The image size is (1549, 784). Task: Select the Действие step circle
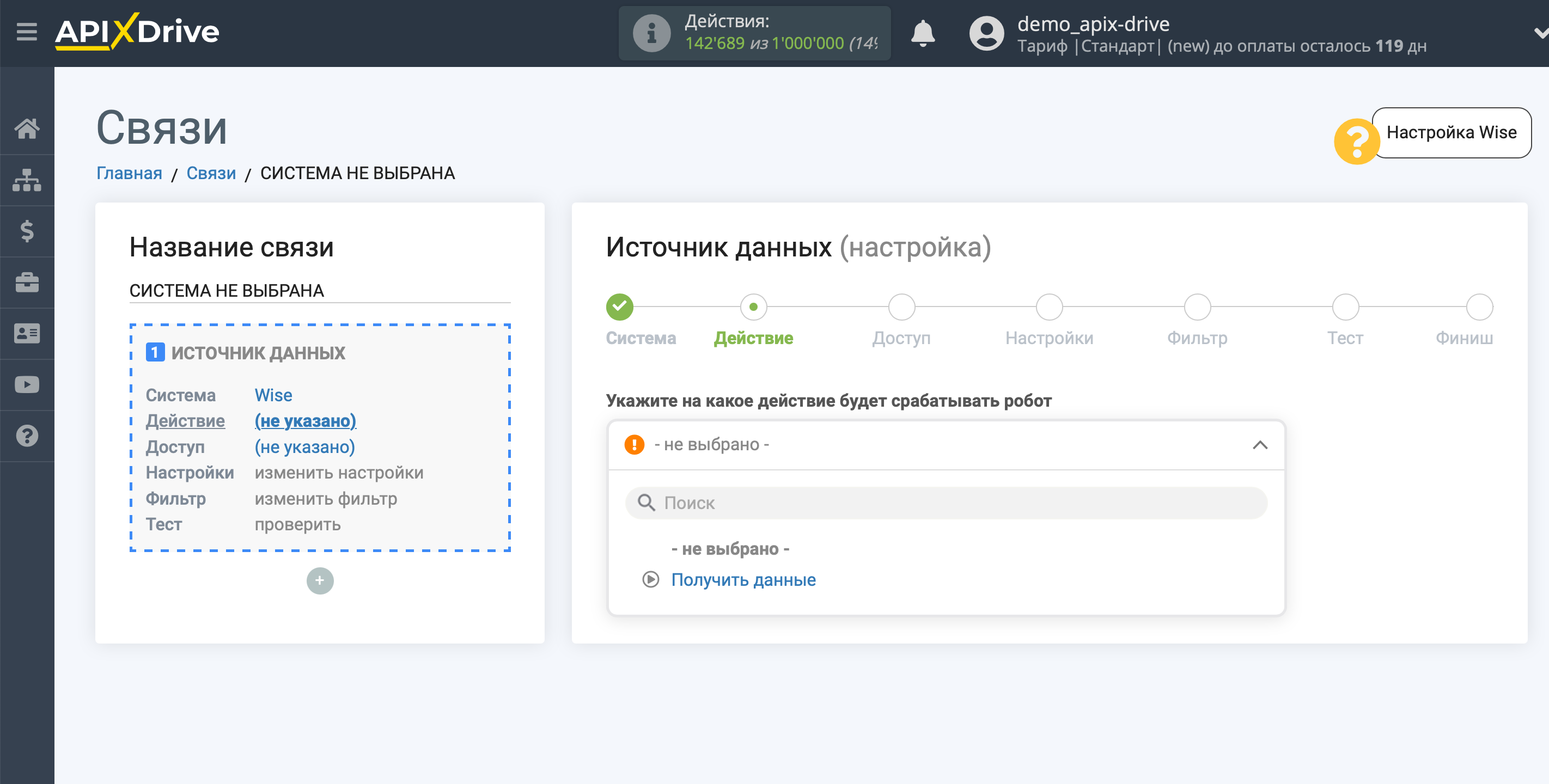[753, 307]
